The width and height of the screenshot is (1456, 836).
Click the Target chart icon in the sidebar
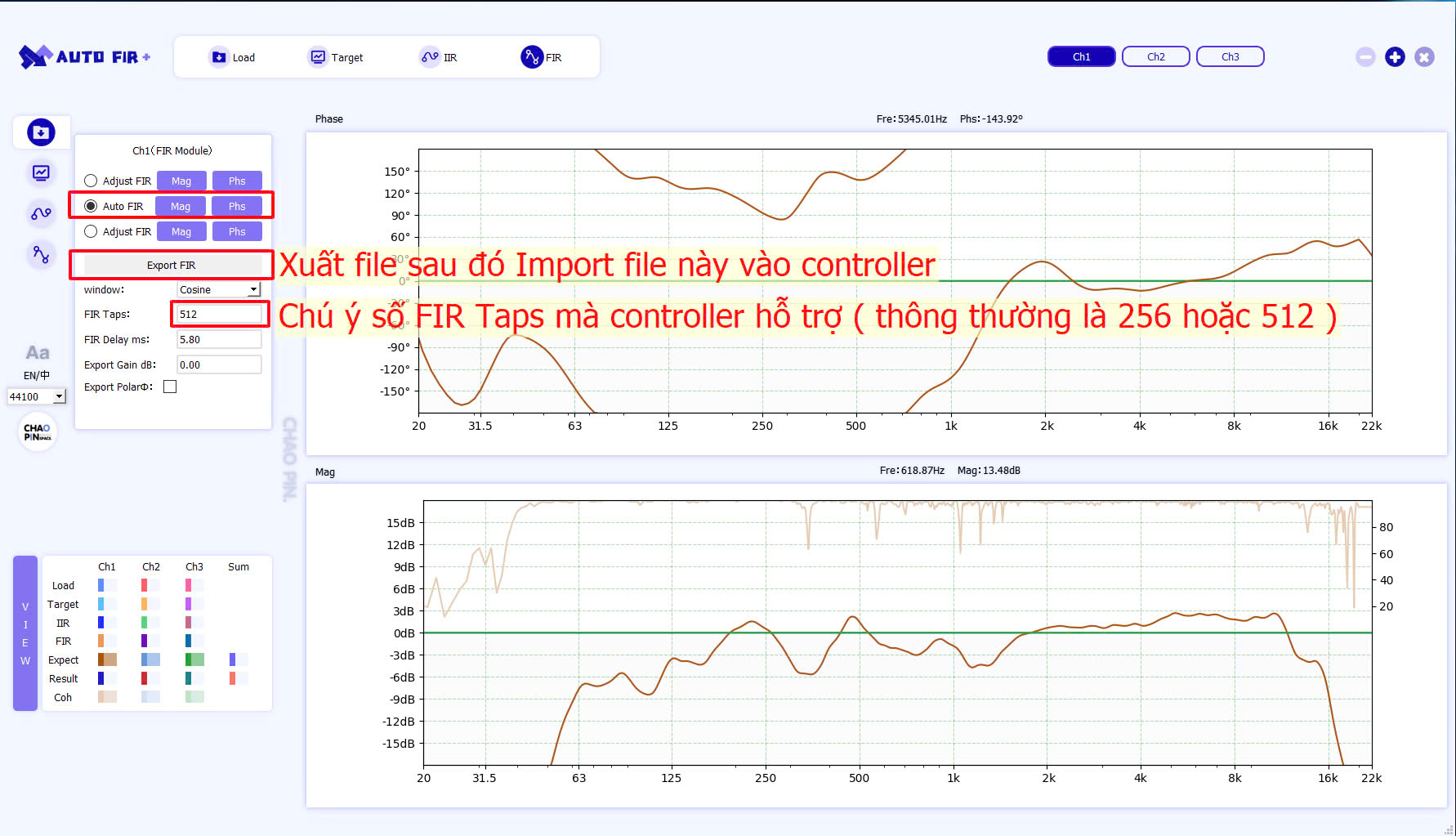tap(41, 172)
